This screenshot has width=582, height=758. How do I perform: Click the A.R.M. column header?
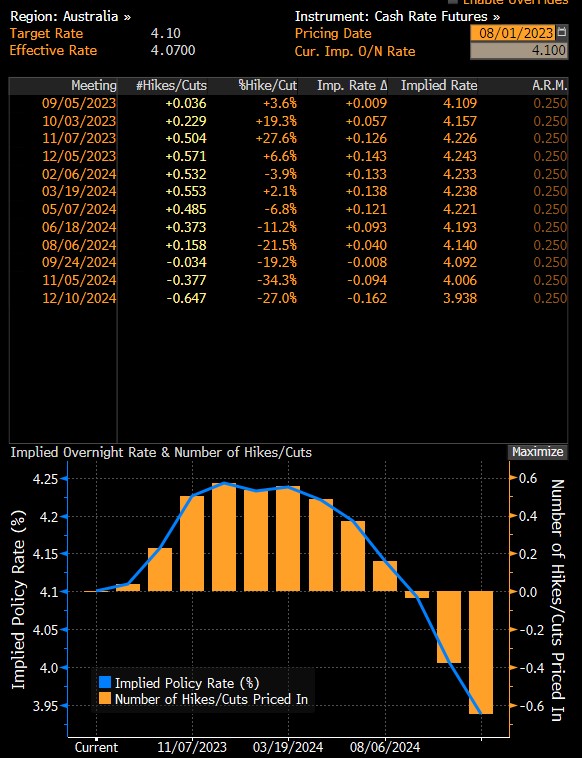(550, 86)
